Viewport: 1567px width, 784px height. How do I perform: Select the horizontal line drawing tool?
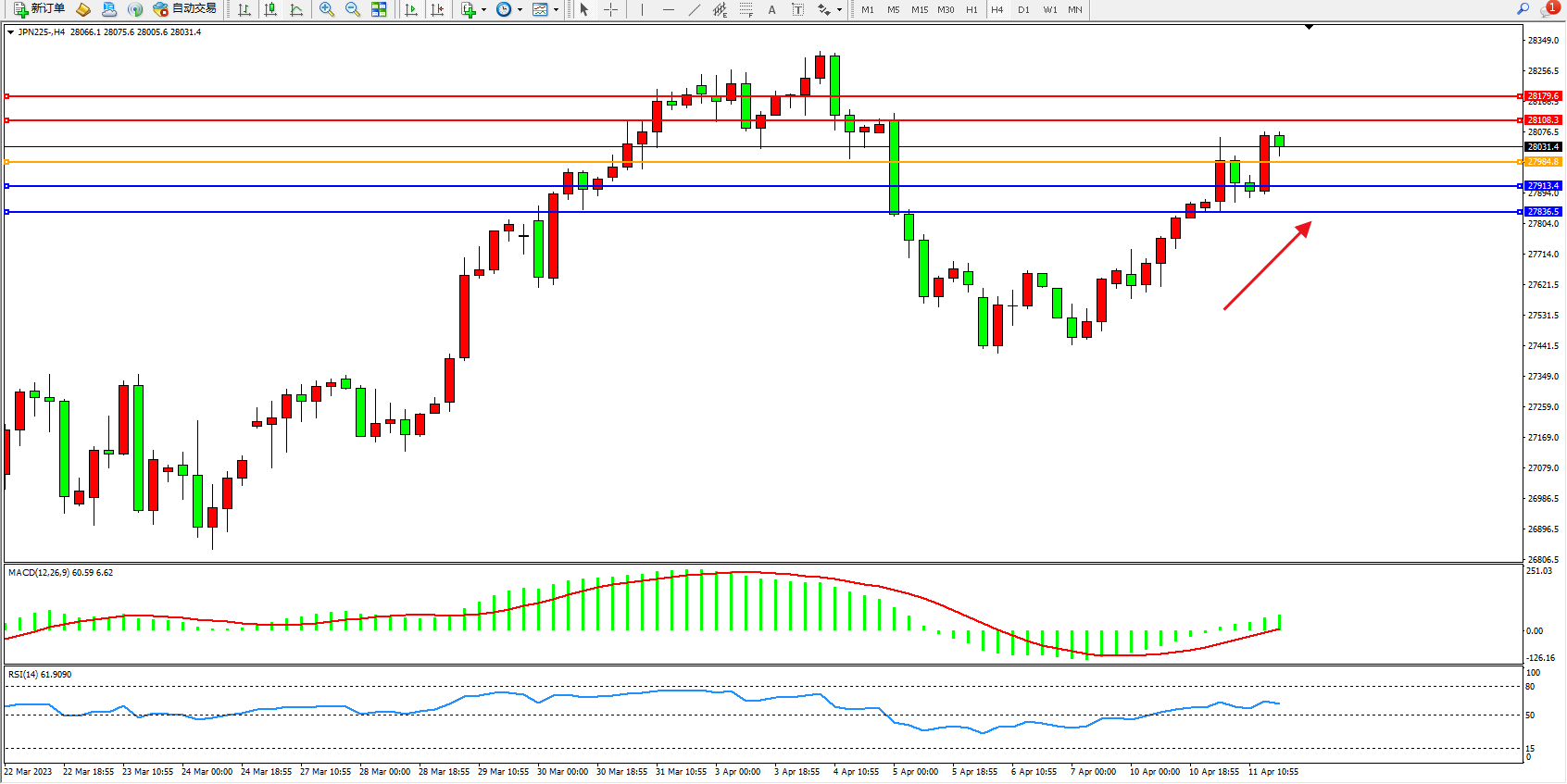tap(669, 9)
